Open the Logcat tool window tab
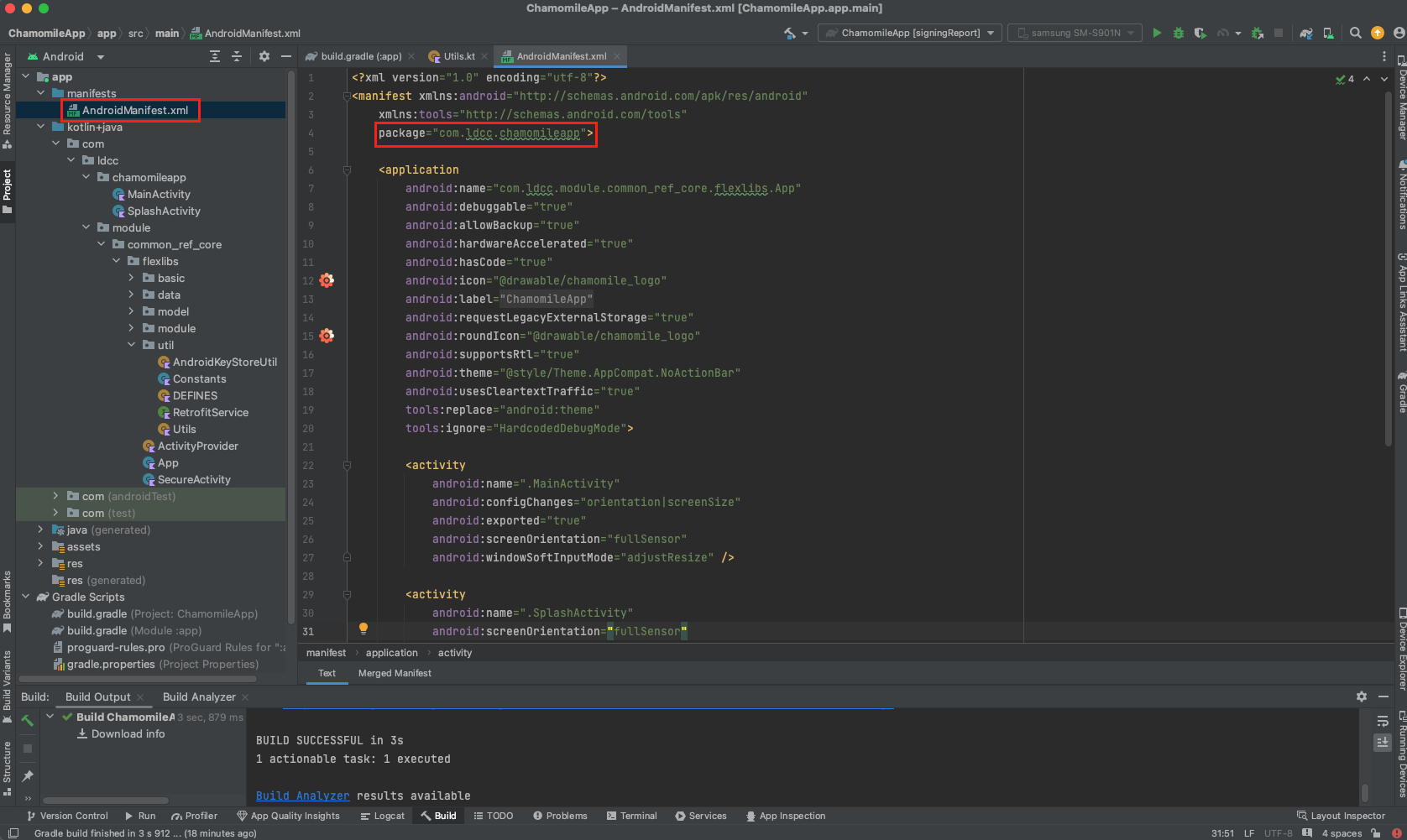1407x840 pixels. pos(382,816)
